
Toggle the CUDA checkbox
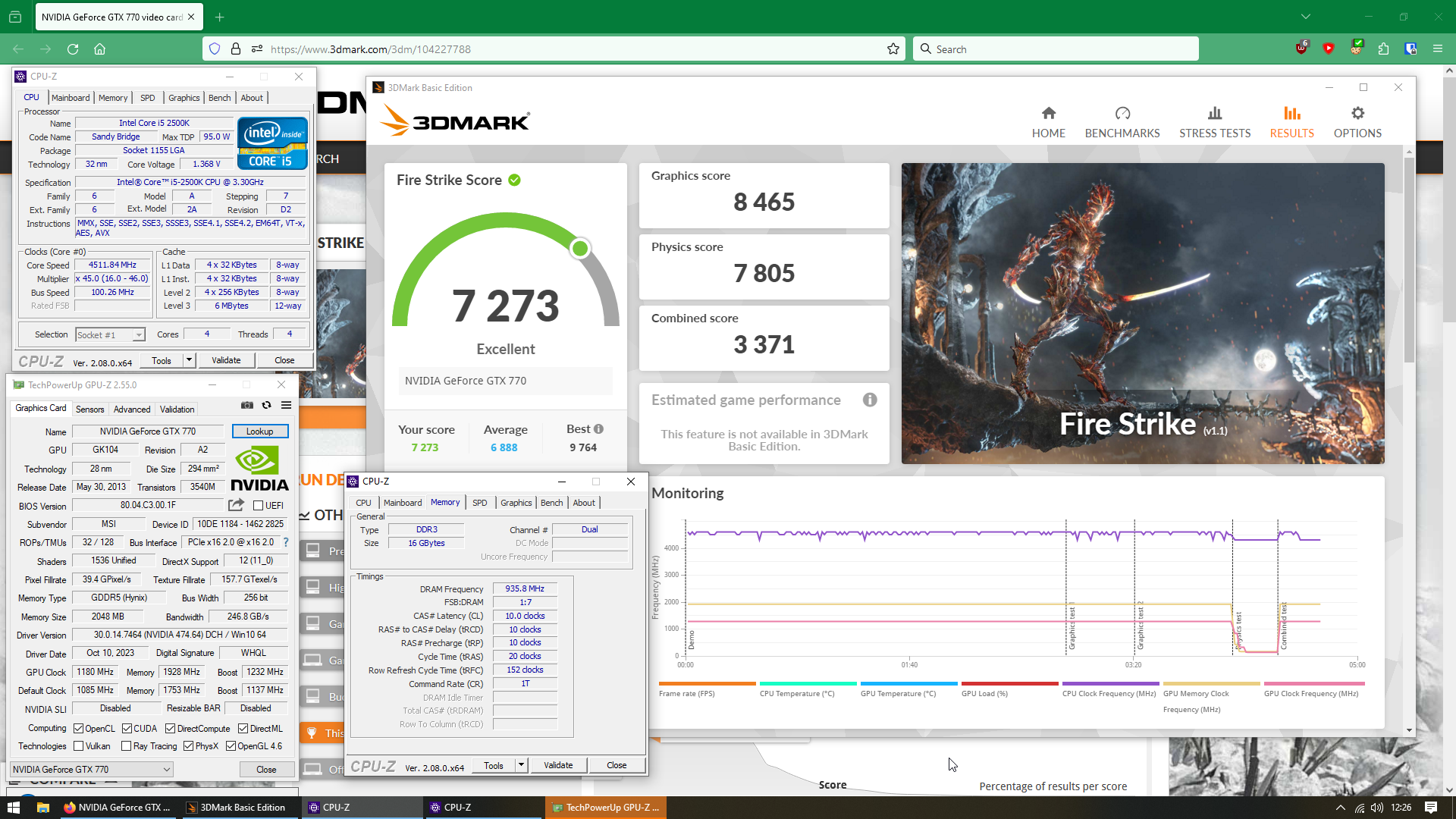click(127, 729)
